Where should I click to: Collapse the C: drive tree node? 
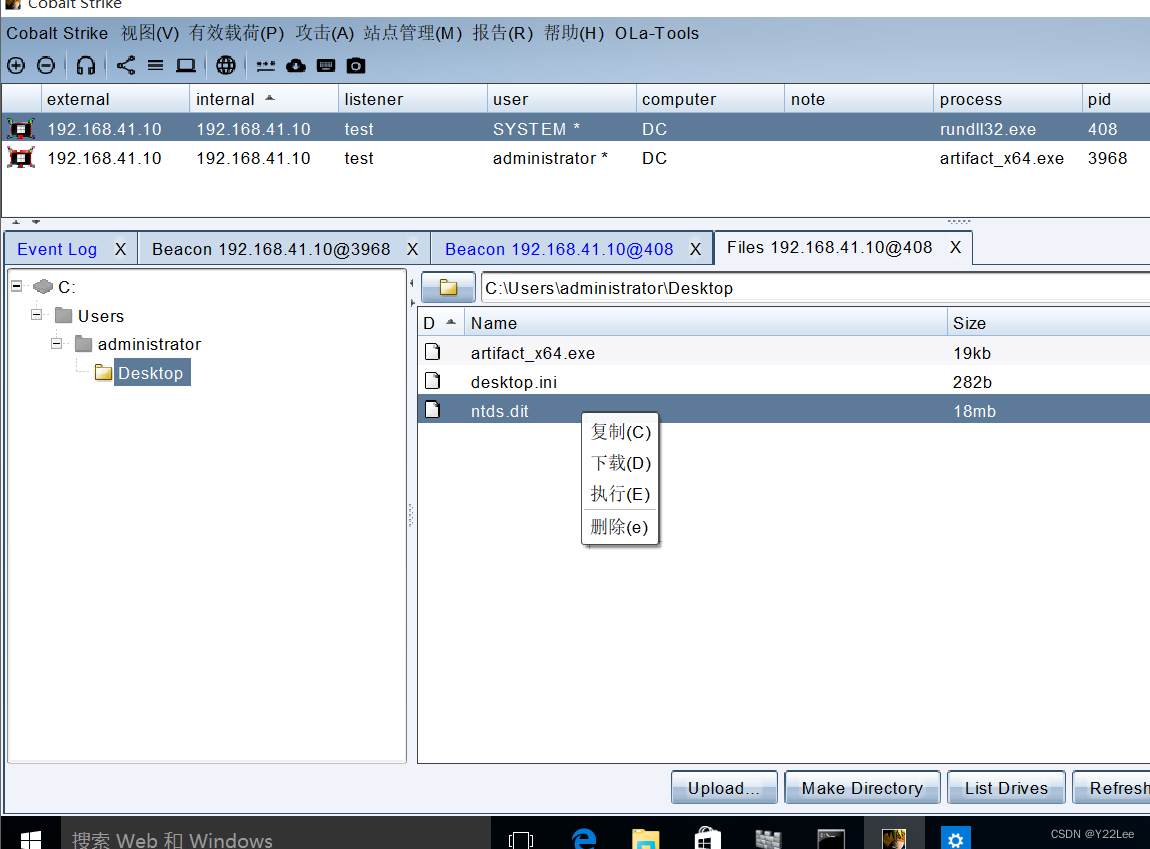16,286
